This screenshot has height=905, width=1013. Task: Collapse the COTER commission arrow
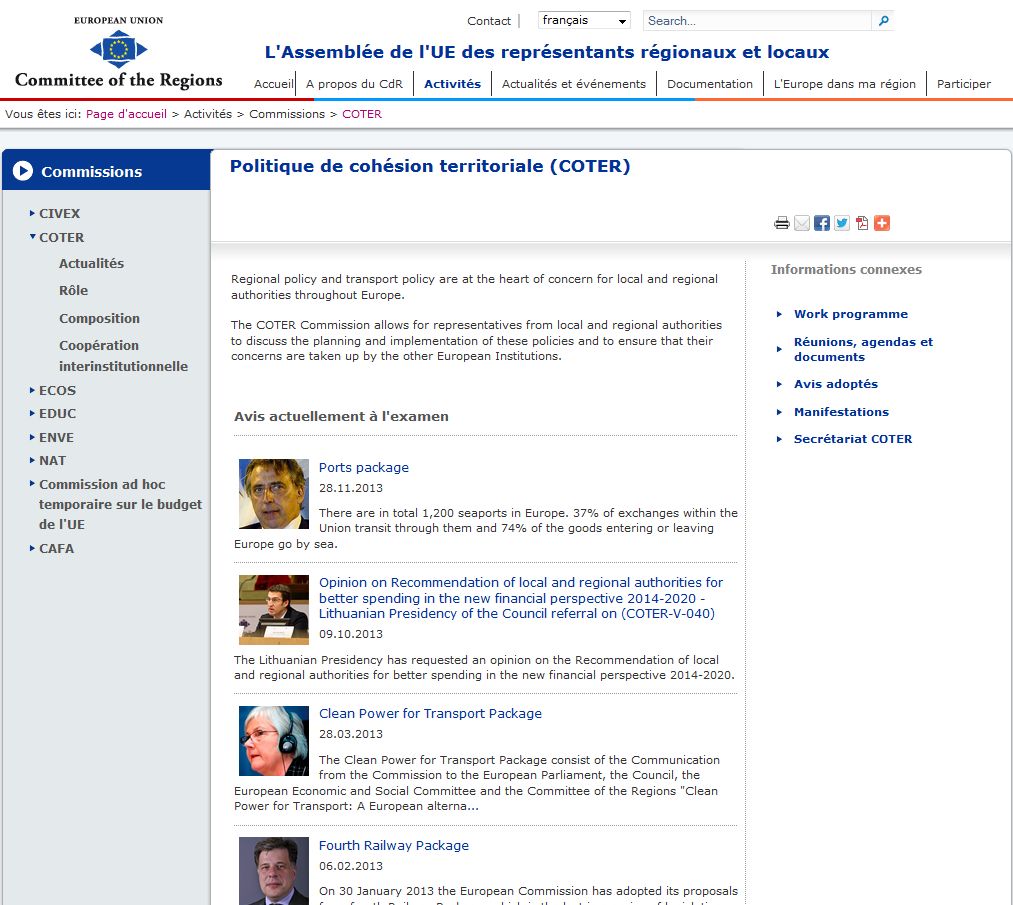(32, 236)
